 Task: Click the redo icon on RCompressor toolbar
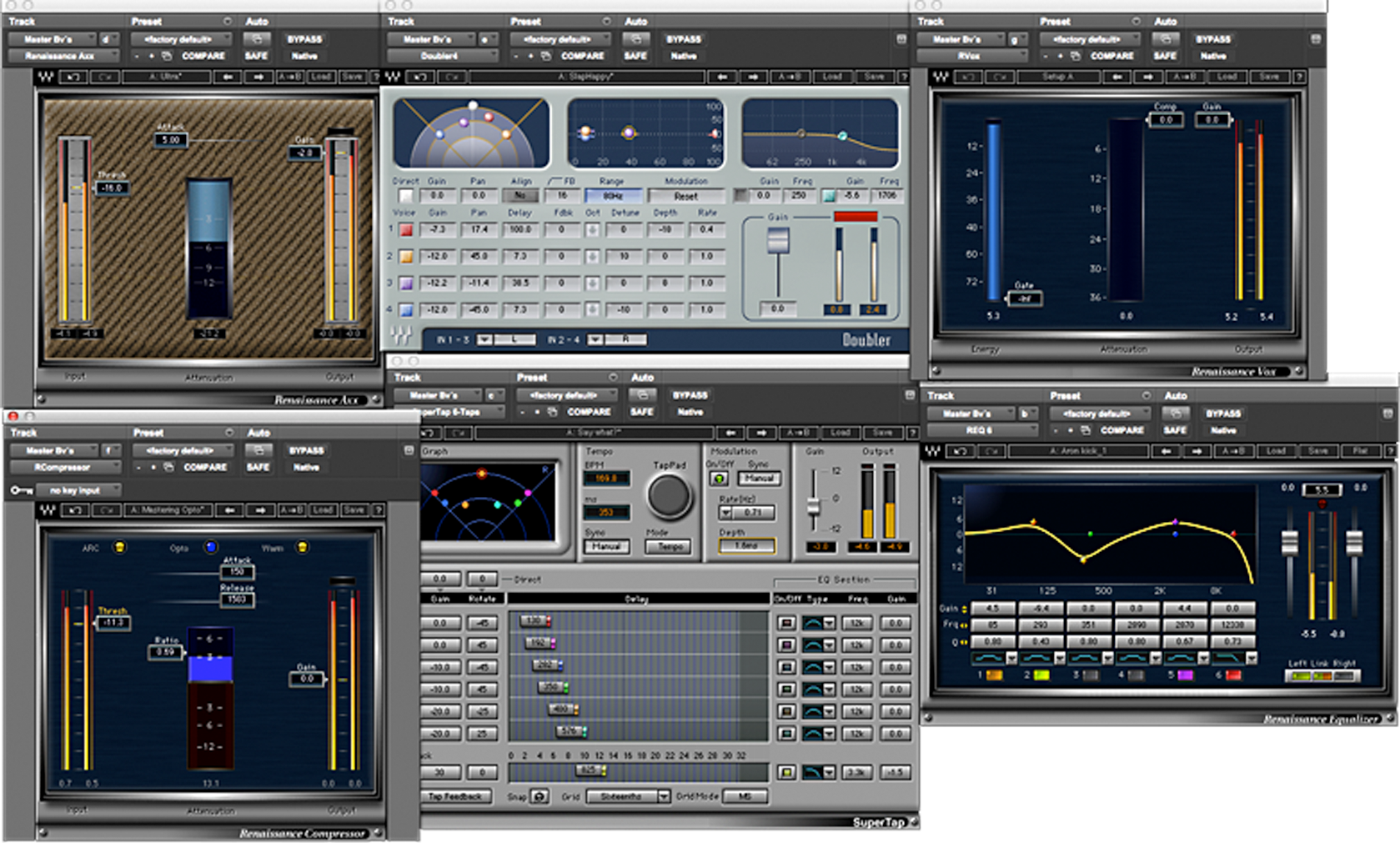[x=106, y=509]
